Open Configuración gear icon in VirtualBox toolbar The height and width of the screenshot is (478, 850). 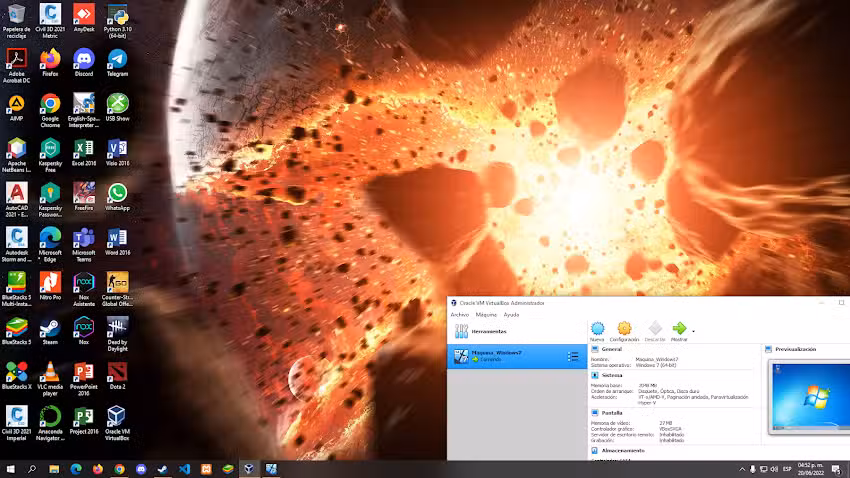624,329
